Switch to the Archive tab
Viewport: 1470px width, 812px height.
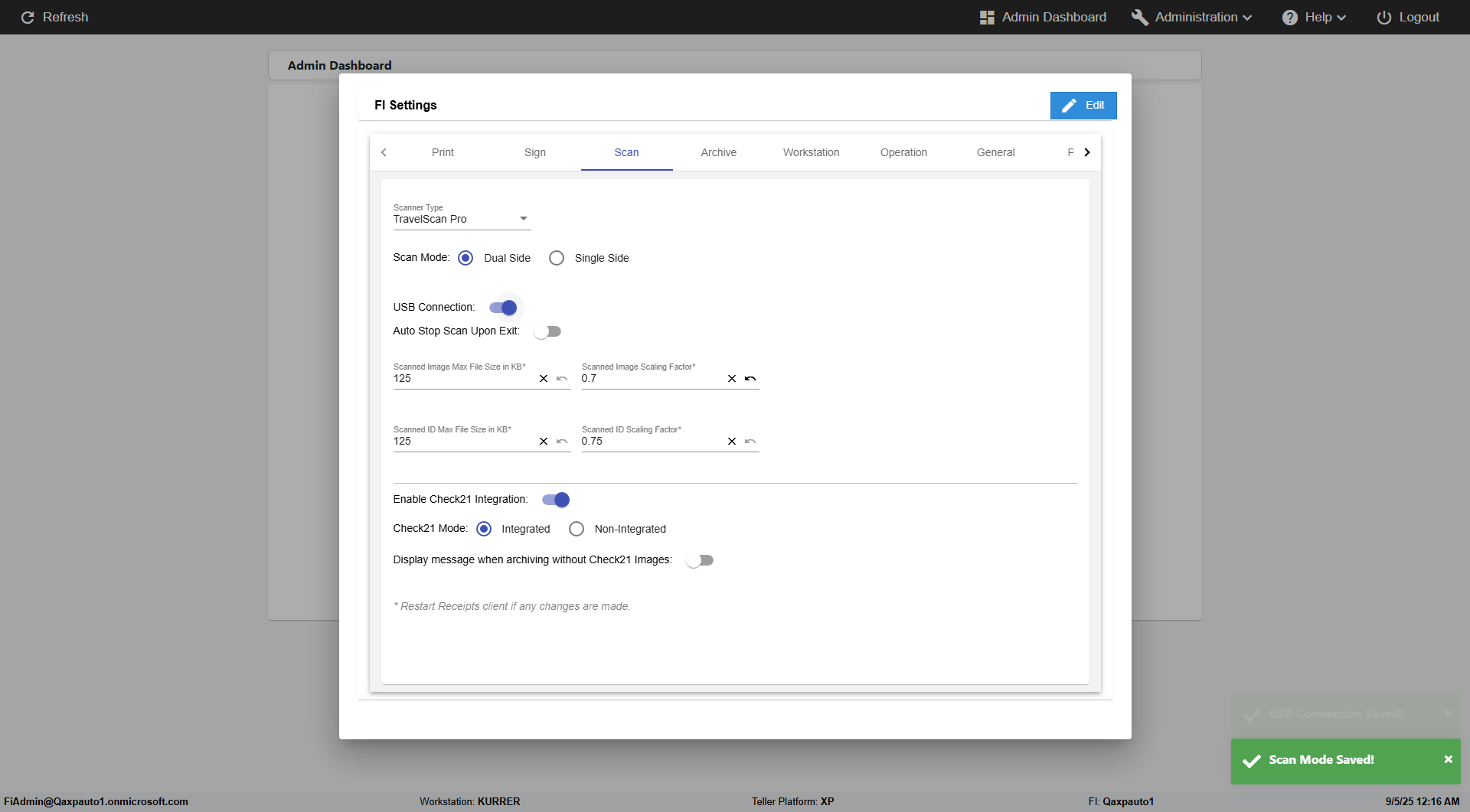click(718, 152)
